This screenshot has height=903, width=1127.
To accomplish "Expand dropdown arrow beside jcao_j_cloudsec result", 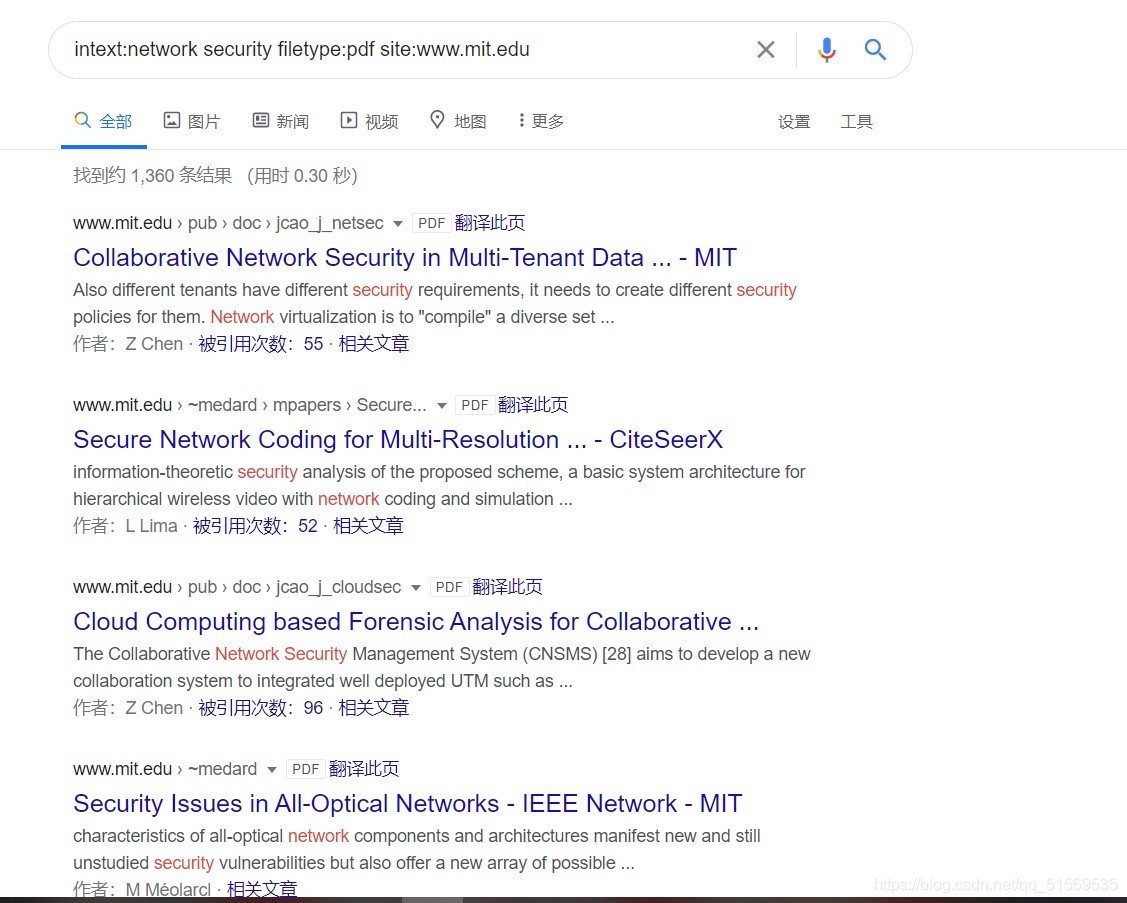I will point(415,587).
